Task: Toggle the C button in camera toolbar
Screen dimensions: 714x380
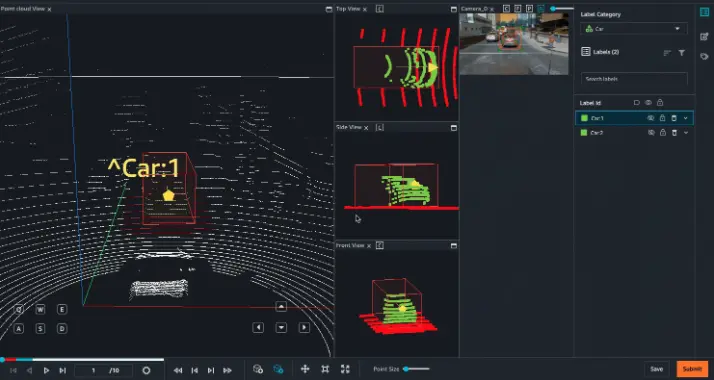Action: (x=506, y=9)
